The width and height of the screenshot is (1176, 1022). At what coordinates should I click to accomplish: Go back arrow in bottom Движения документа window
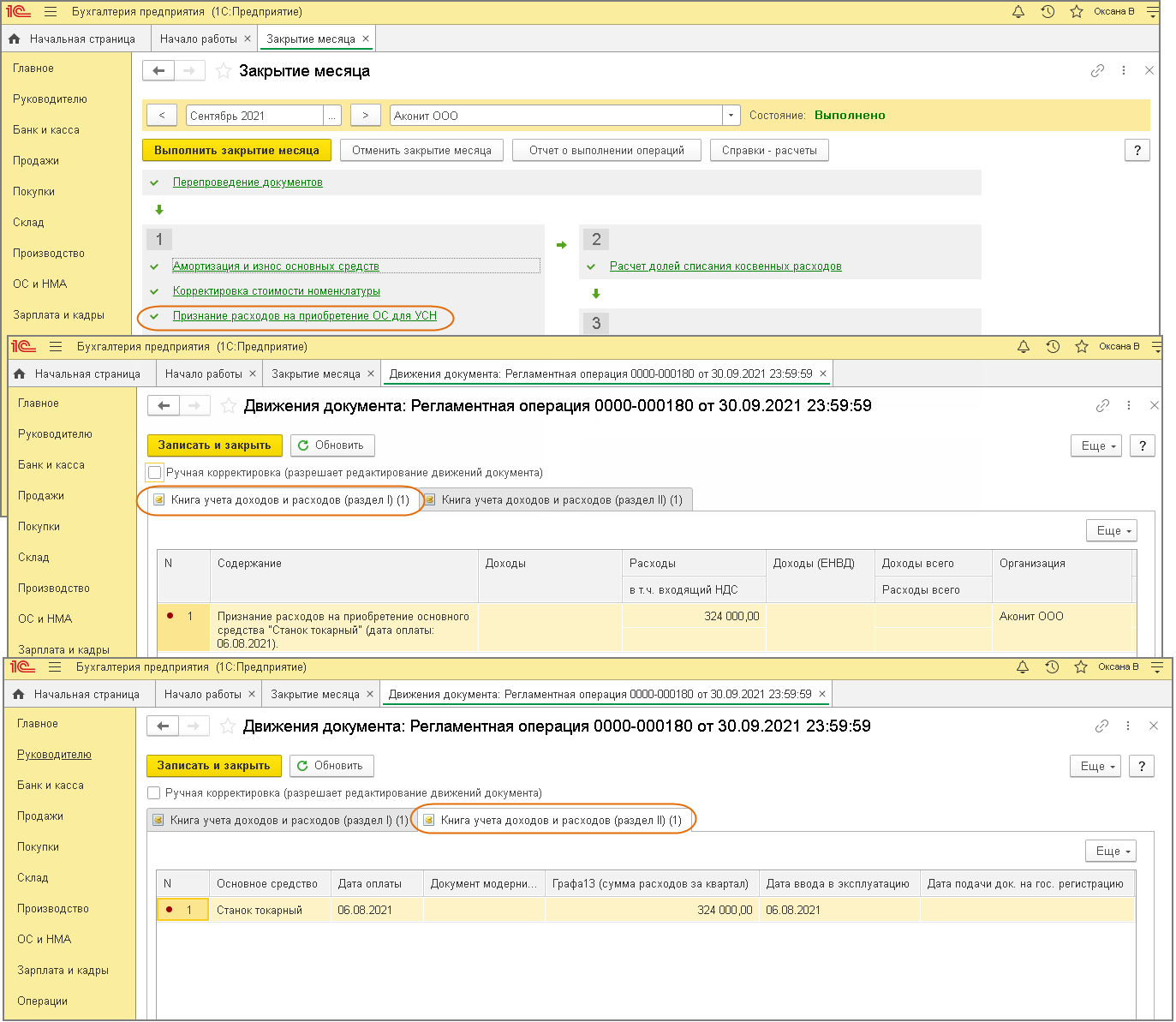[x=163, y=726]
